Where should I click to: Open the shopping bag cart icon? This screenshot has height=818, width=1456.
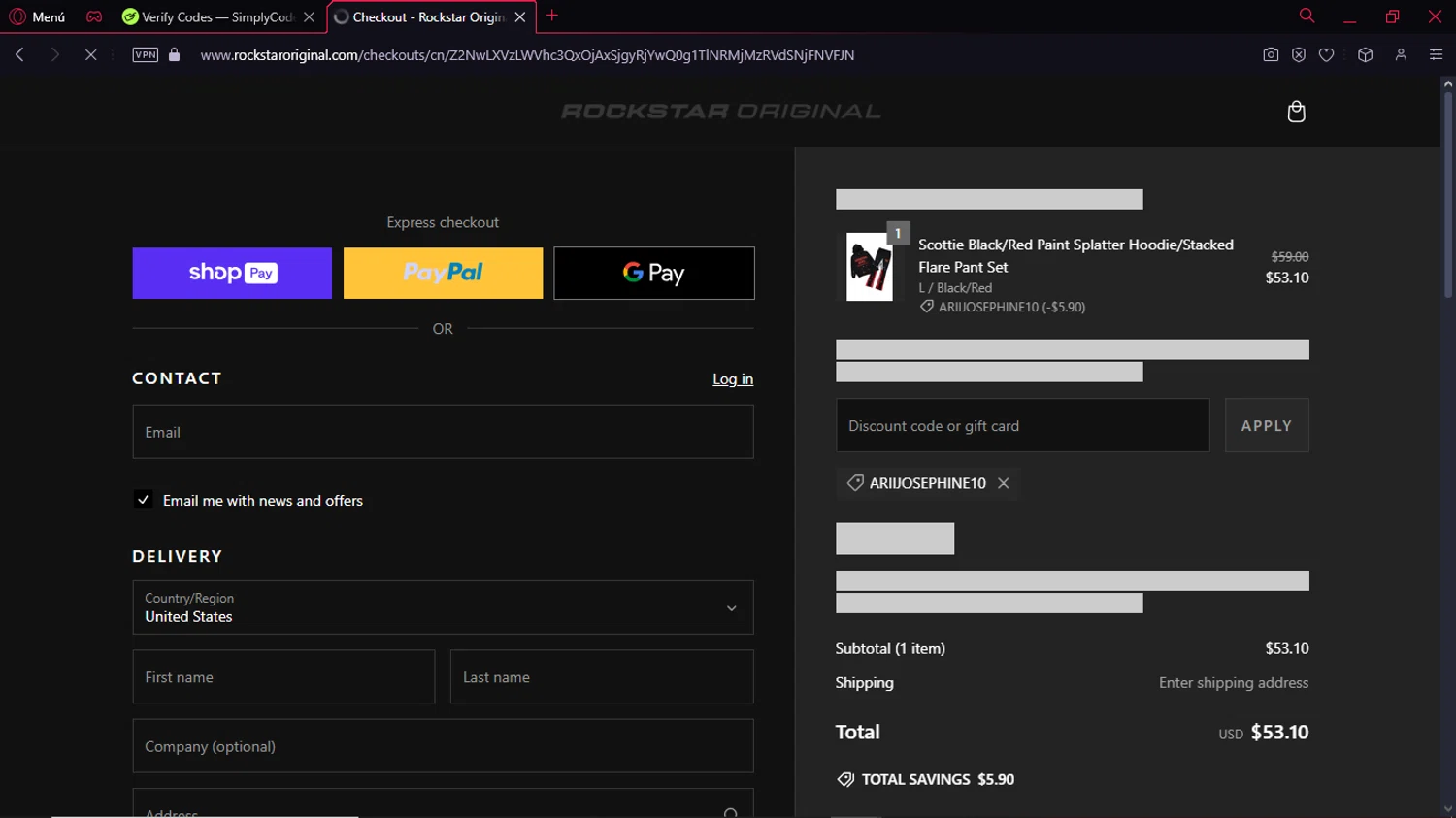coord(1296,112)
